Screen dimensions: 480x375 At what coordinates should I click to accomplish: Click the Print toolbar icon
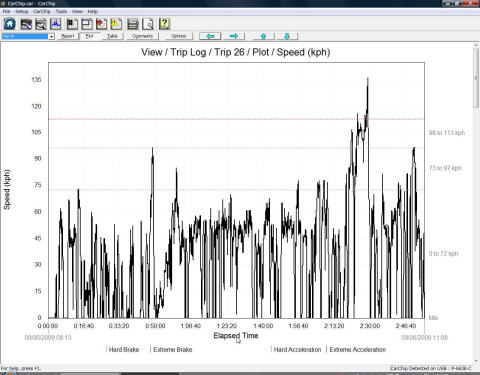coord(133,24)
